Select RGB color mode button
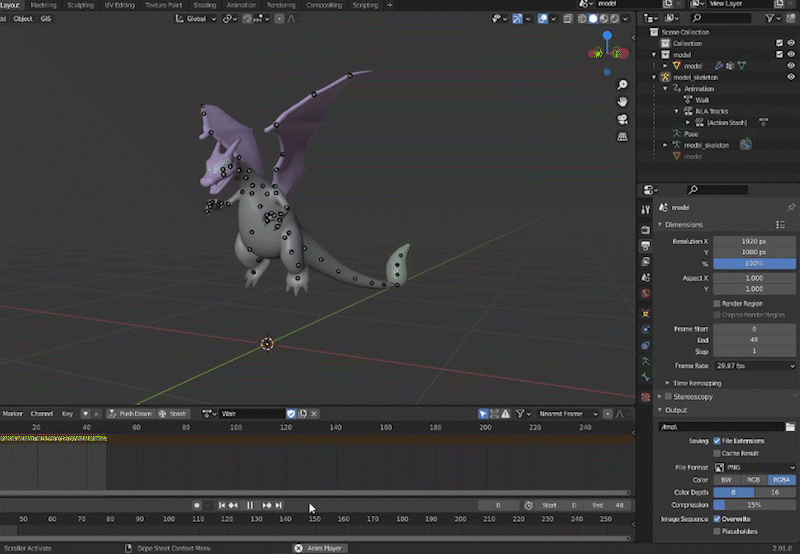This screenshot has width=800, height=554. point(754,480)
